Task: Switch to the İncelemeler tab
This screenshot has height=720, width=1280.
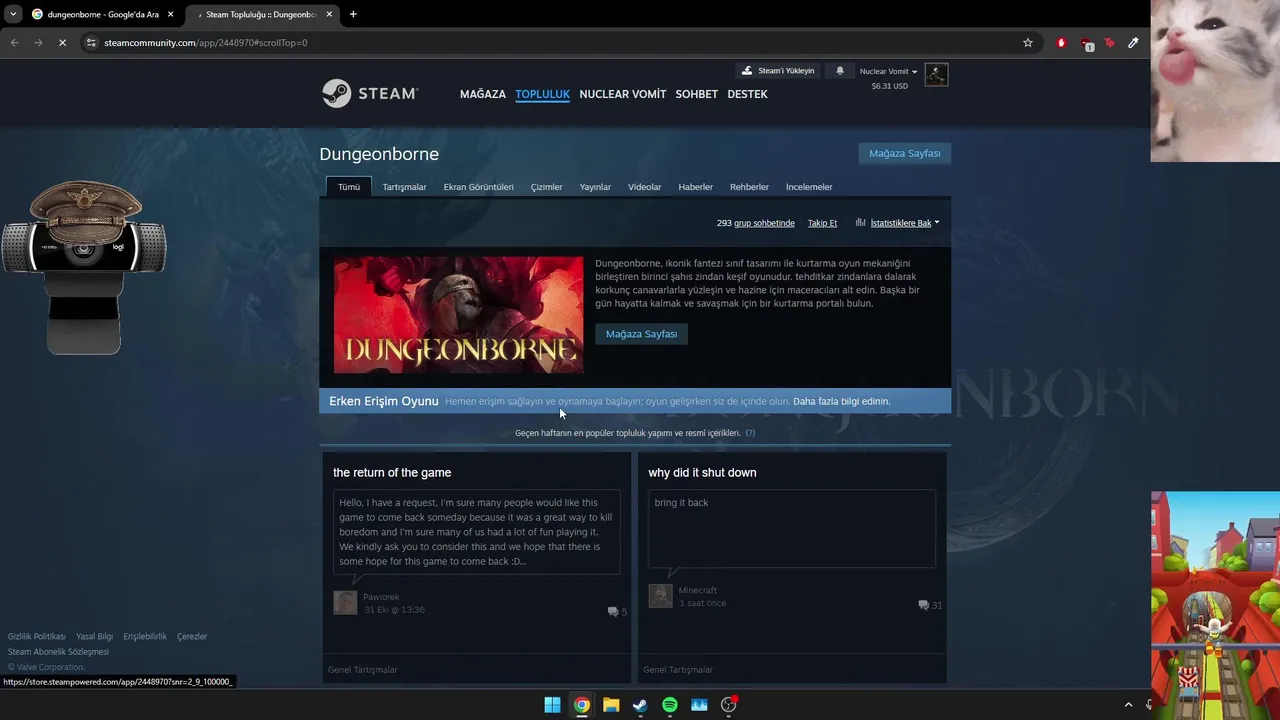Action: point(808,187)
